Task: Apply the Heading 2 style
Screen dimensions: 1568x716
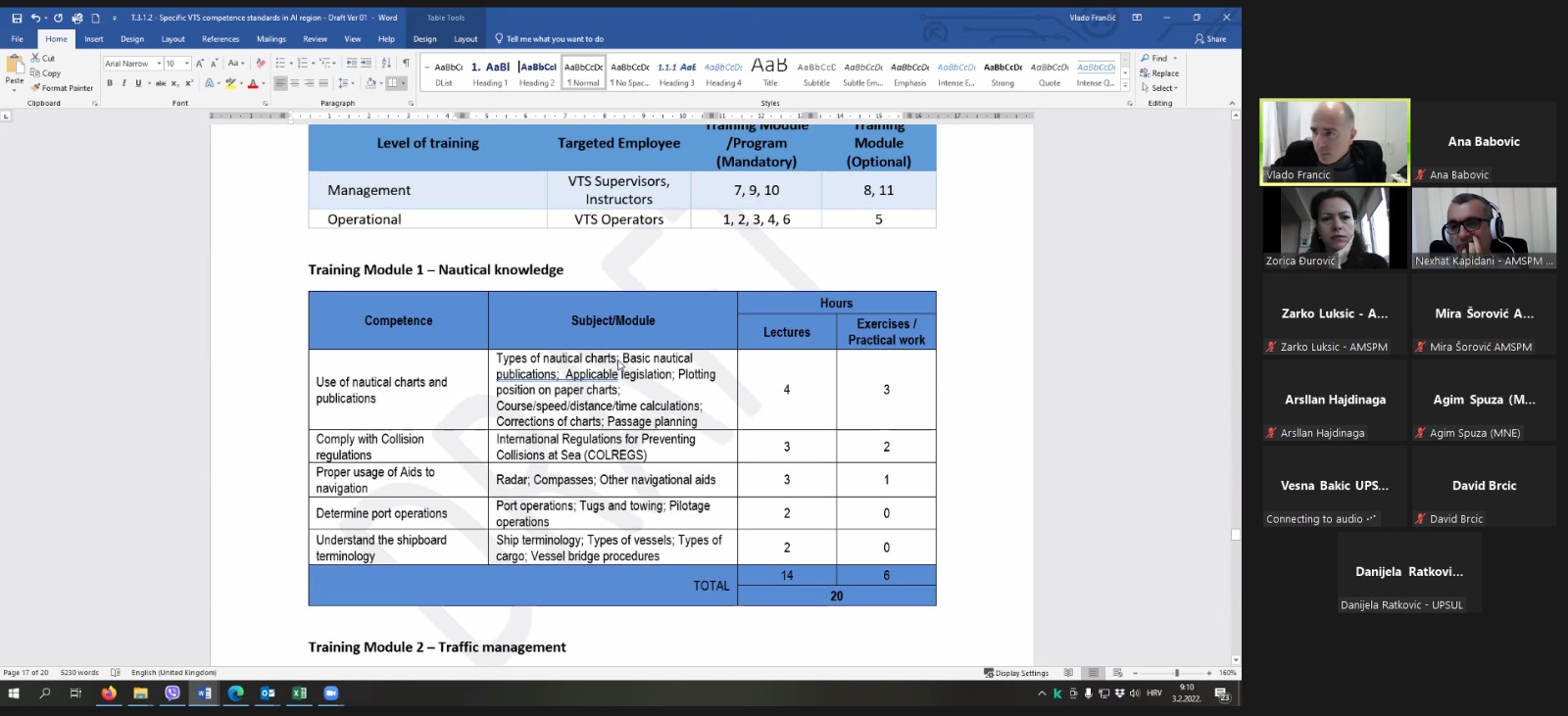Action: (537, 73)
